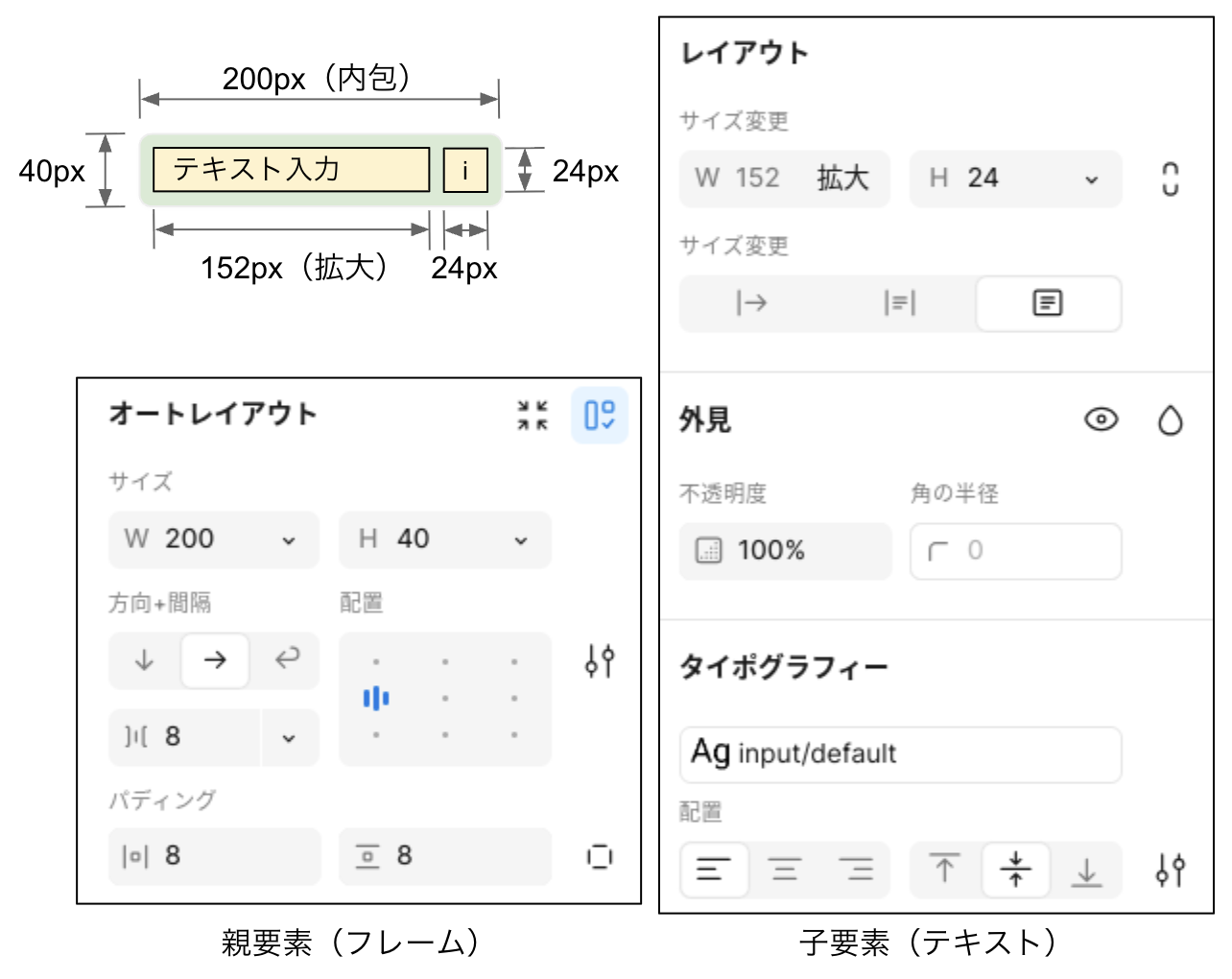
Task: Select vertical layout direction arrow
Action: point(145,660)
